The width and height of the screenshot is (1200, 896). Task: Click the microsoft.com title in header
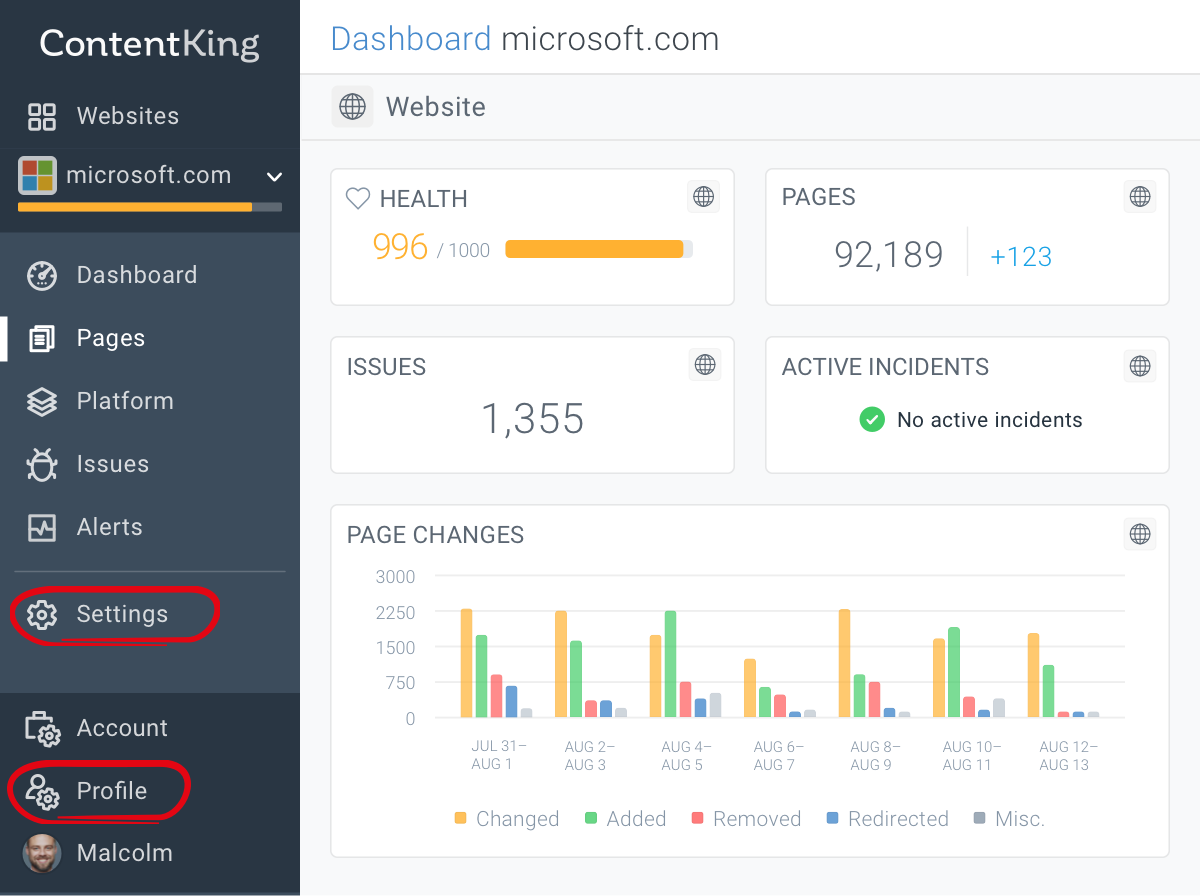point(610,39)
